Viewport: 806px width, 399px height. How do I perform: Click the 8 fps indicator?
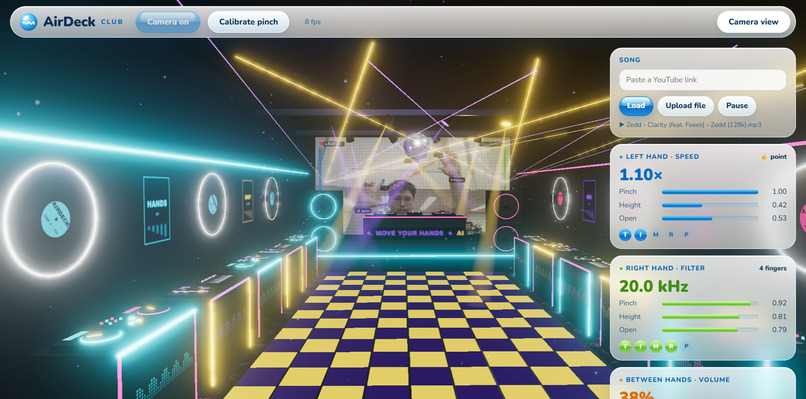313,22
